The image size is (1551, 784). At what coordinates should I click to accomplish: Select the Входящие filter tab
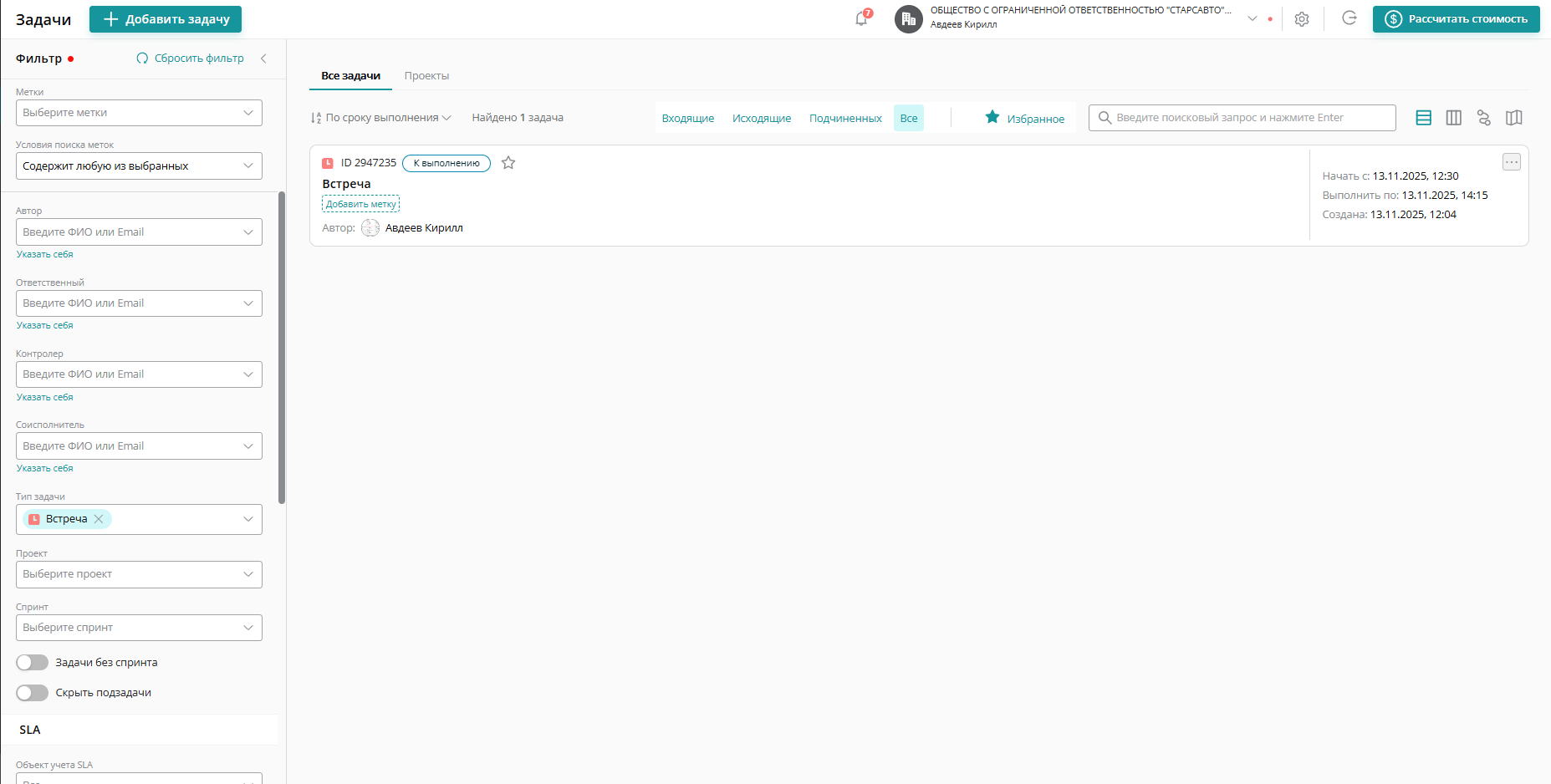click(x=688, y=119)
